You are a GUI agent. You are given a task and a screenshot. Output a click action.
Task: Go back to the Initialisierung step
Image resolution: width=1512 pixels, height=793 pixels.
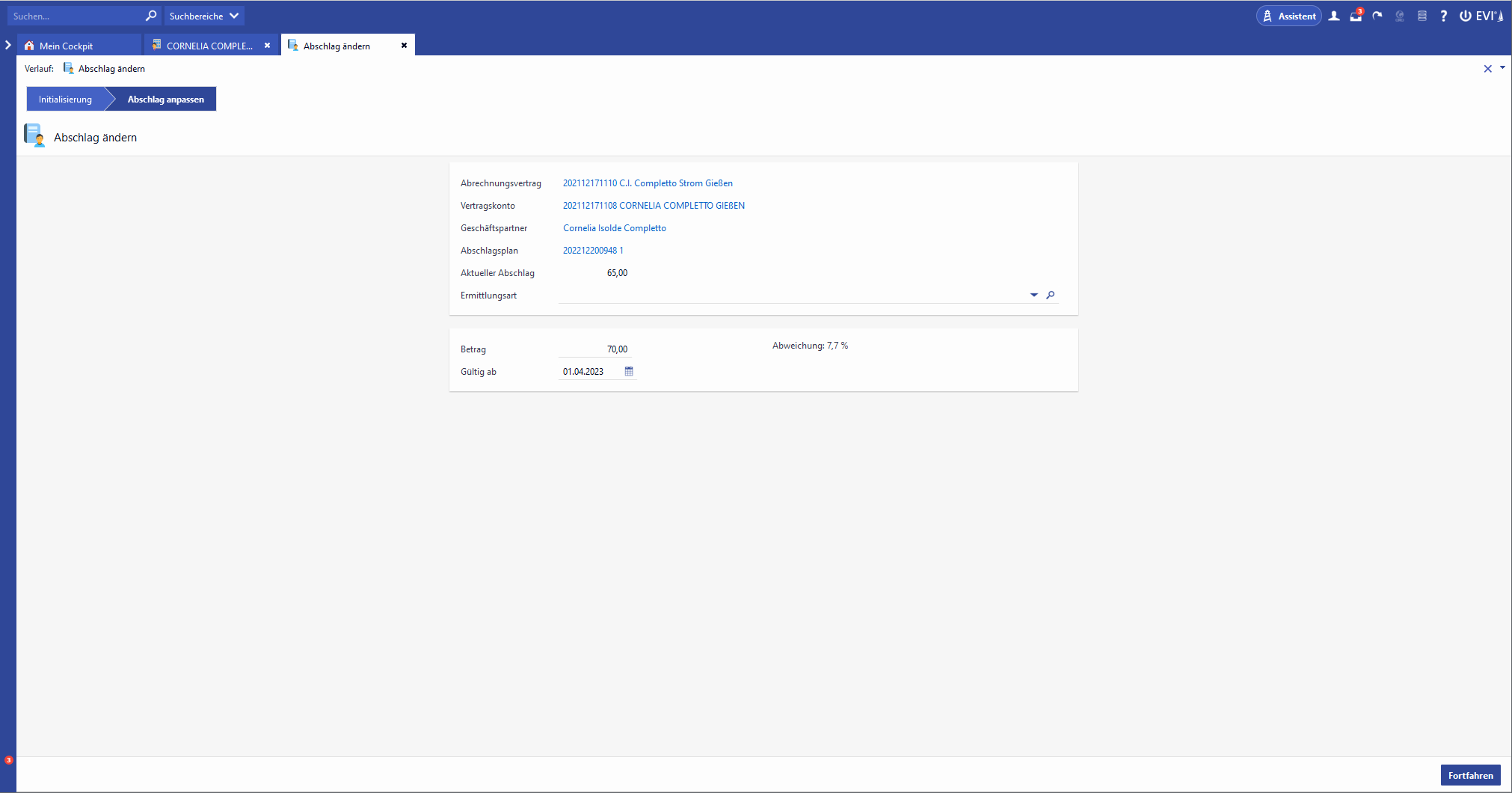coord(65,99)
